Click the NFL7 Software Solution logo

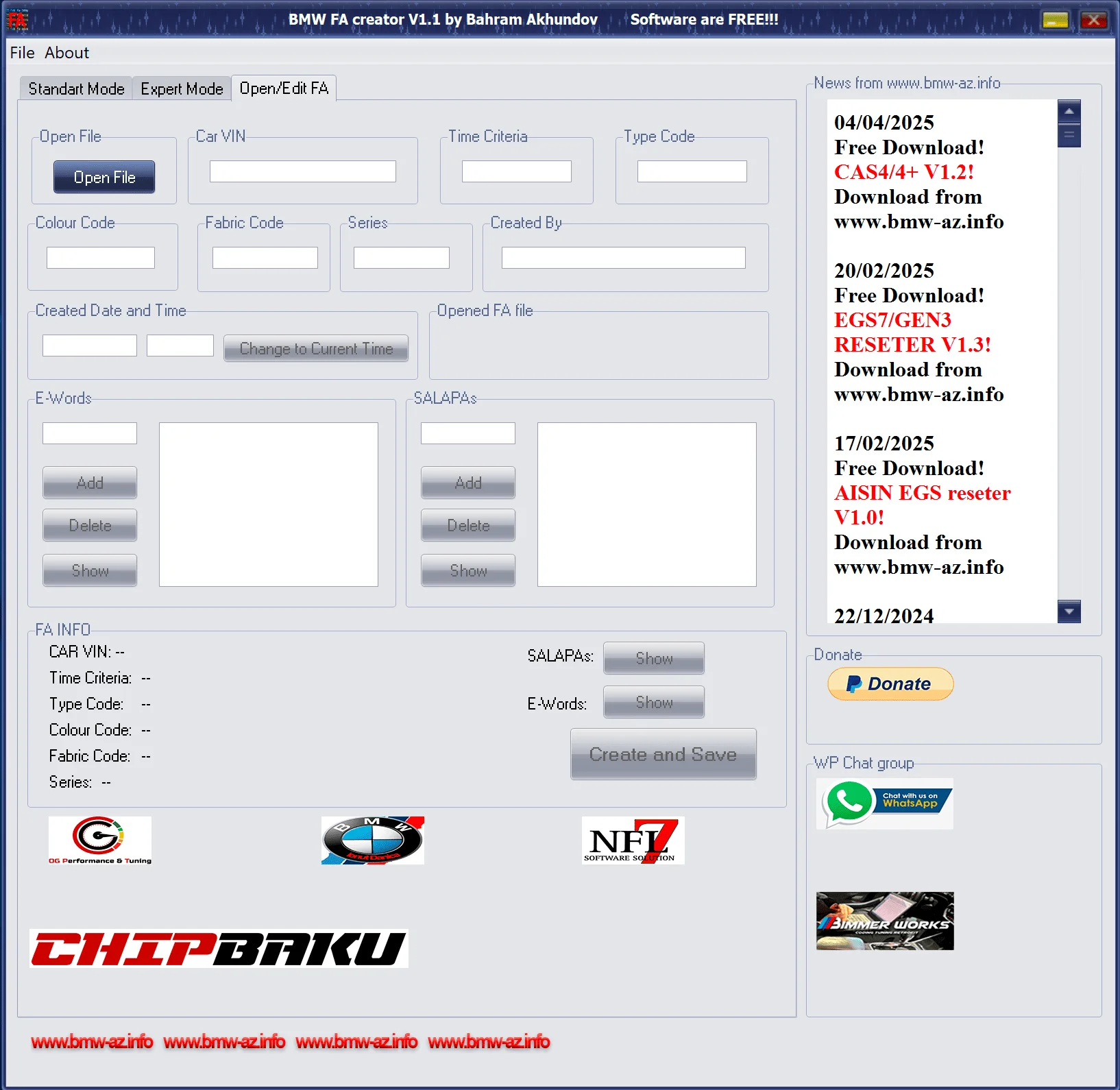[x=633, y=840]
